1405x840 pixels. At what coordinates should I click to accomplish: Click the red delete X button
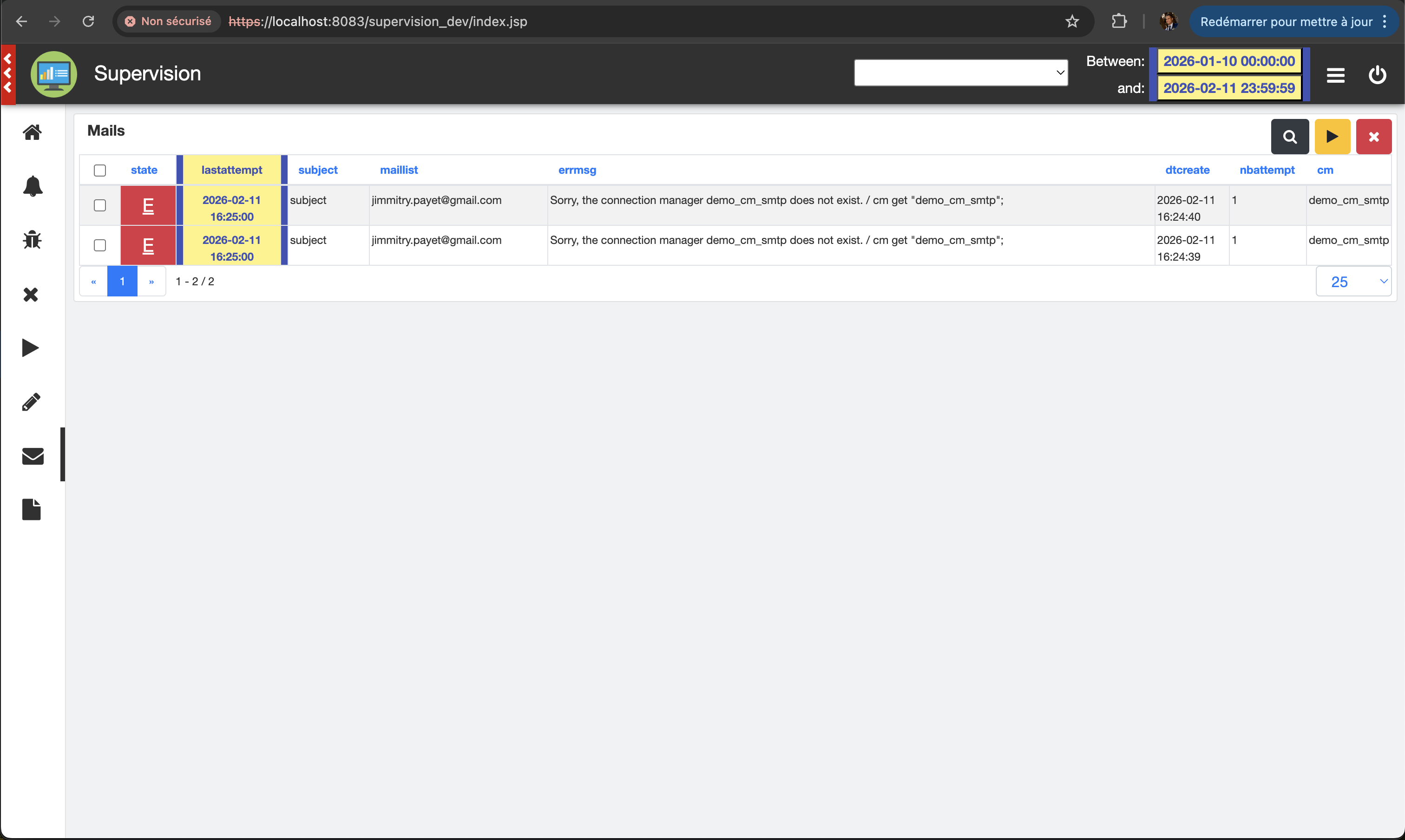click(x=1373, y=137)
